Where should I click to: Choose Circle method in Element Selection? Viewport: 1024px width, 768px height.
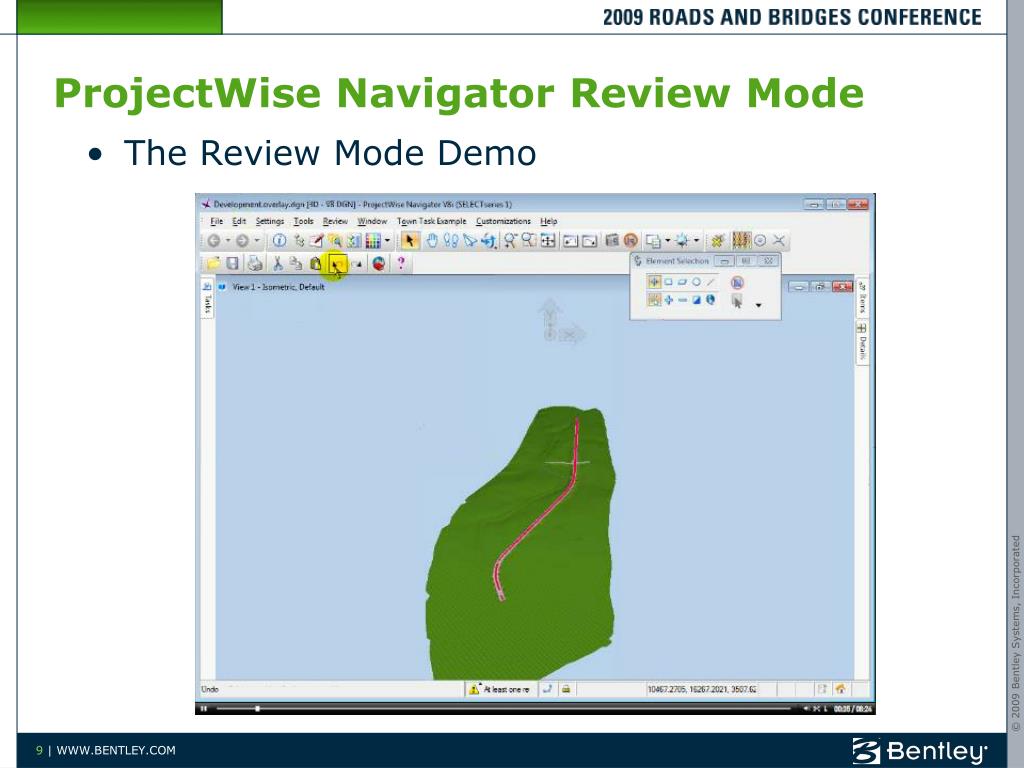(x=696, y=282)
